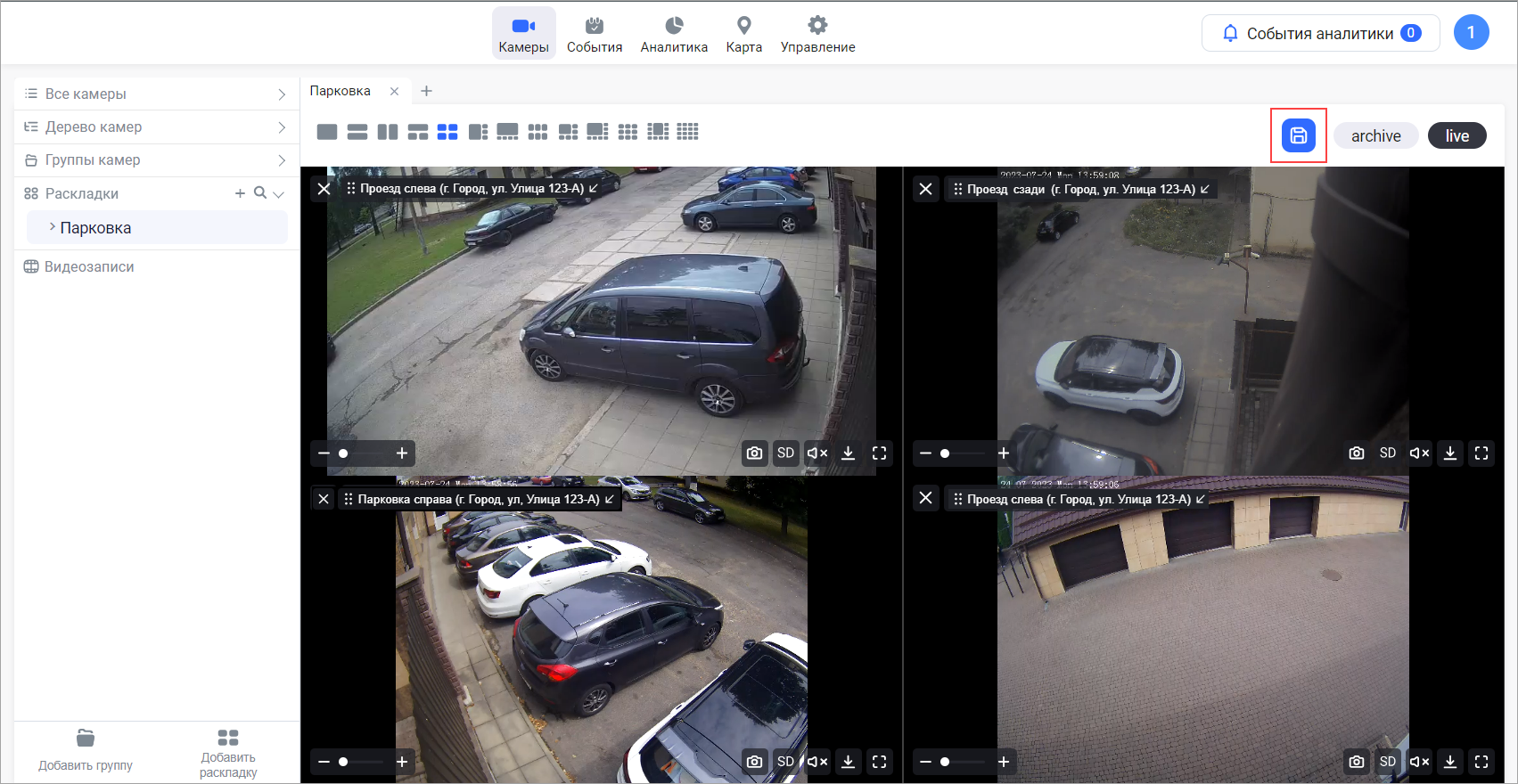Remove the Парковка справа camera from the grid

[324, 499]
